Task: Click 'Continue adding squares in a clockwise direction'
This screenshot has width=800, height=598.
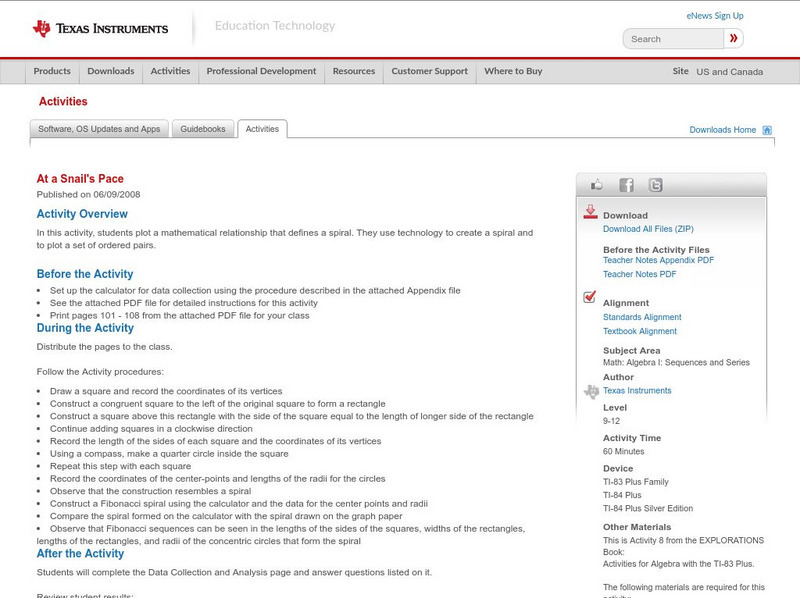Action: click(151, 429)
